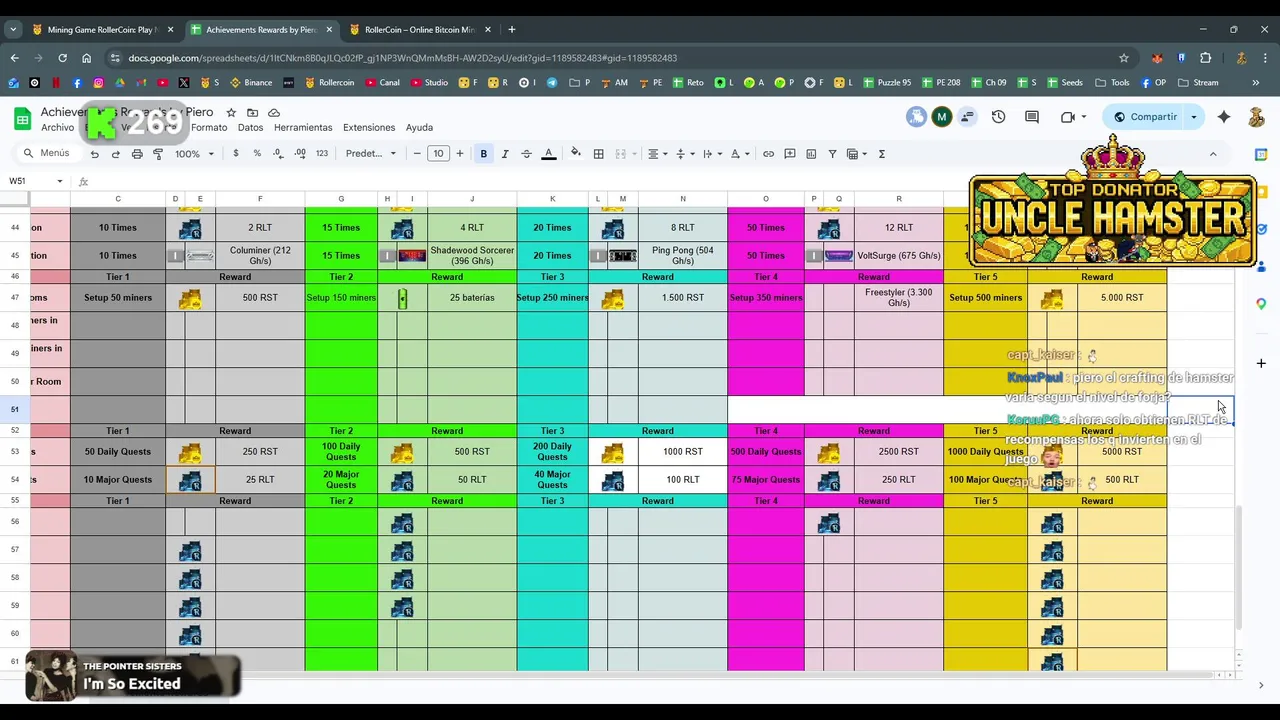Open the horizontal align dropdown
Viewport: 1280px width, 720px height.
coord(657,154)
